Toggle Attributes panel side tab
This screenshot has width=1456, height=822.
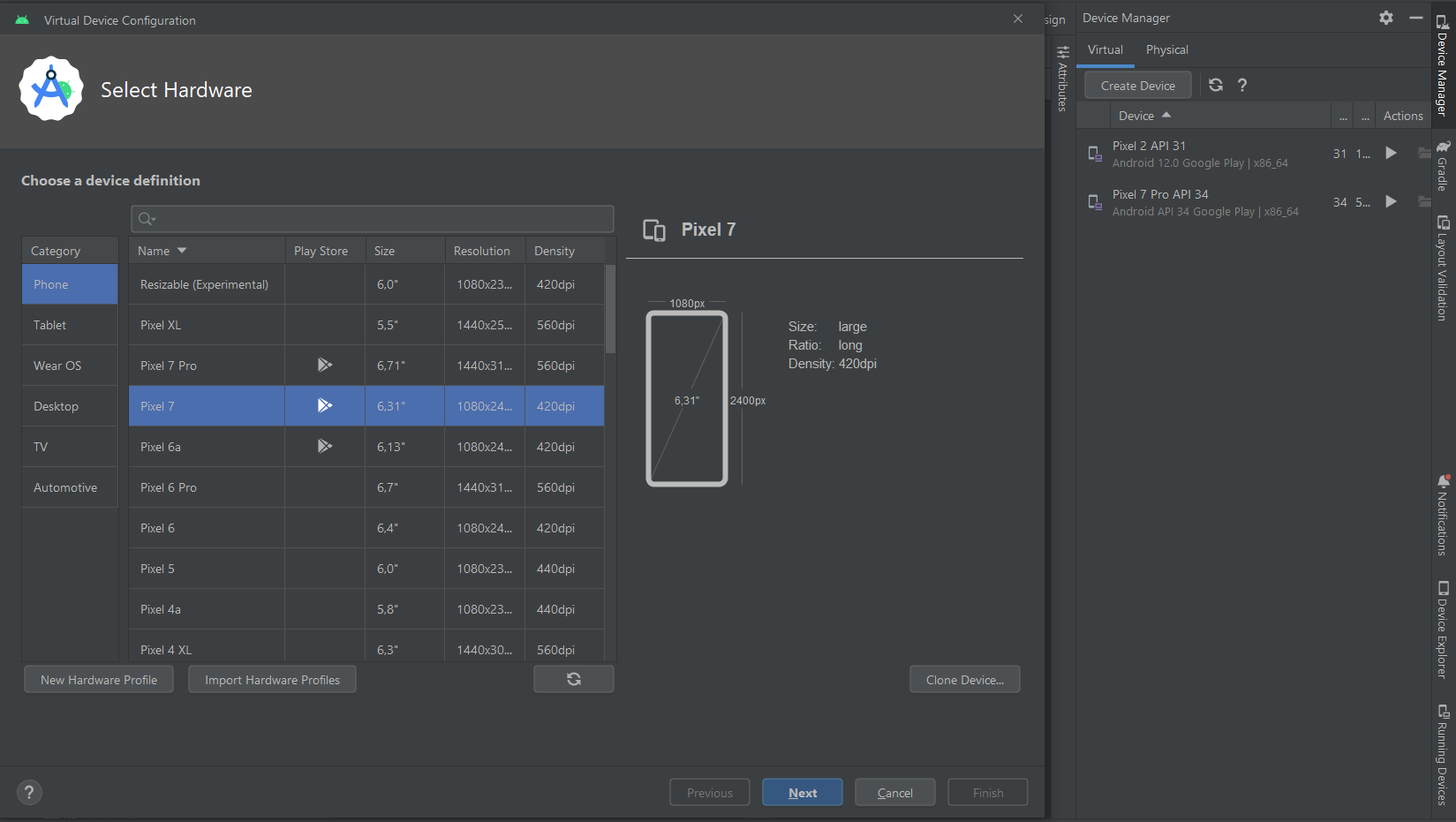click(x=1063, y=79)
